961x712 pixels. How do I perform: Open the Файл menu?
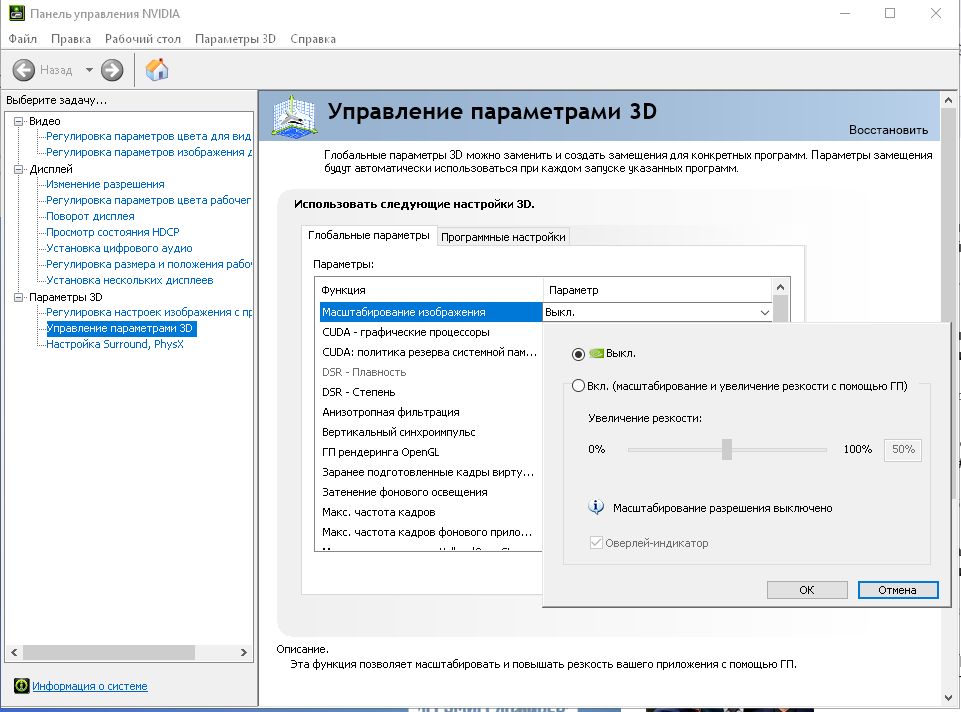pos(23,39)
